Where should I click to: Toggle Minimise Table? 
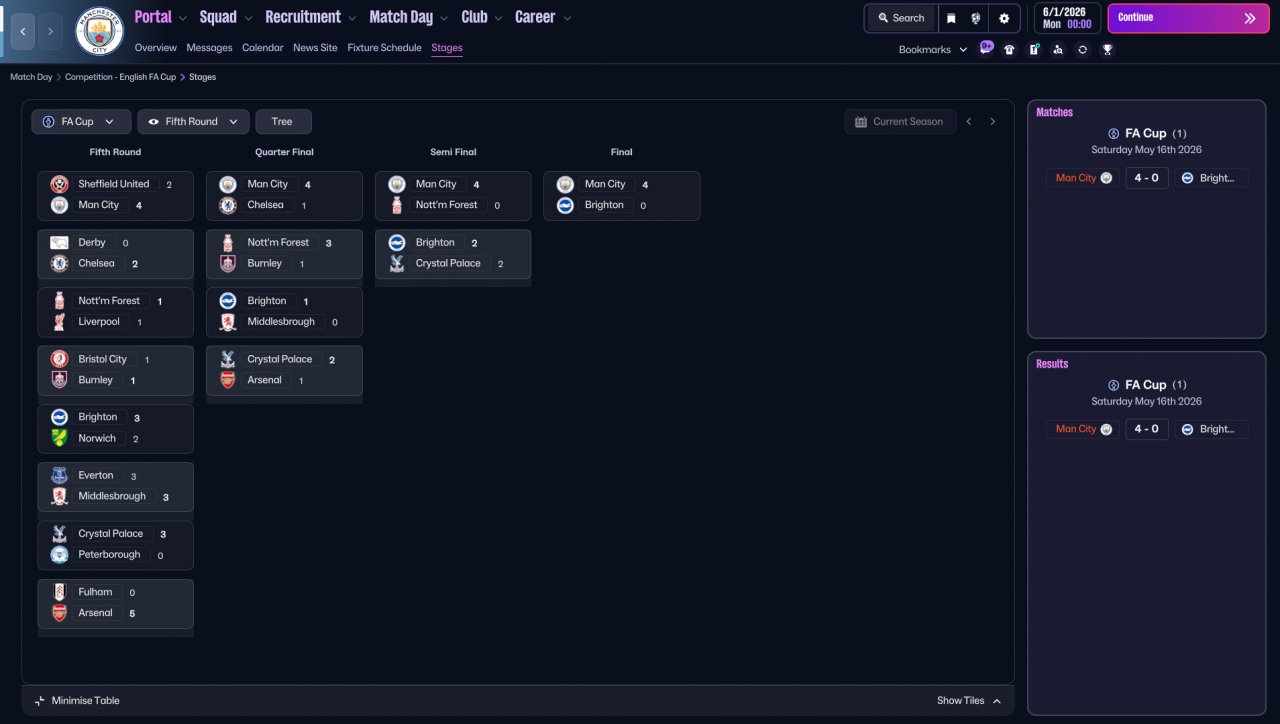[77, 701]
